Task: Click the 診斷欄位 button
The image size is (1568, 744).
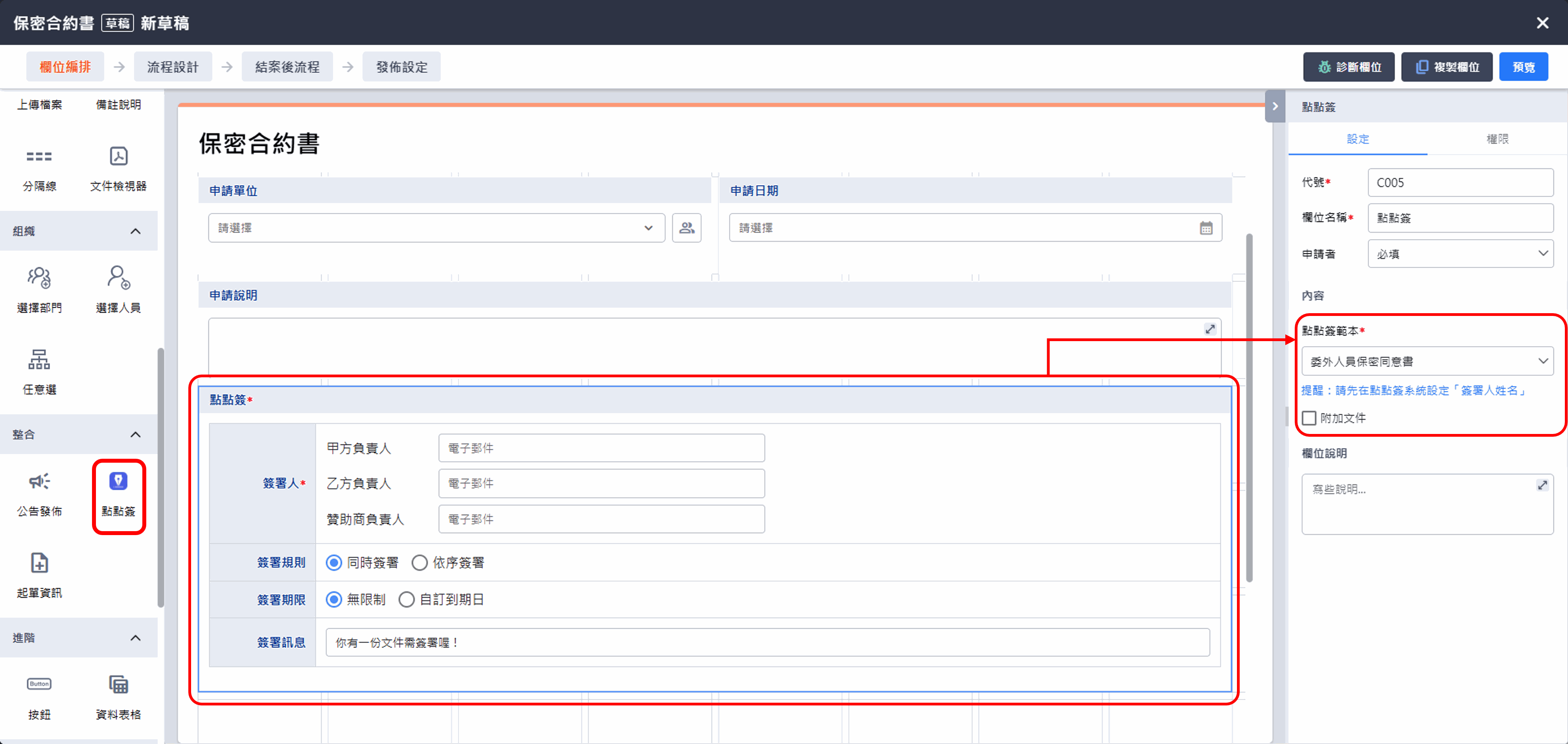Action: point(1348,67)
